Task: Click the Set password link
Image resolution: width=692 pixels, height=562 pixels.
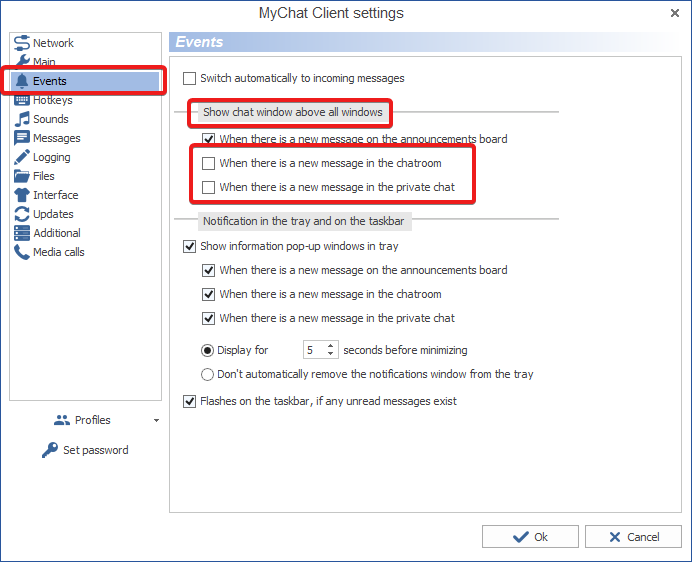Action: pyautogui.click(x=96, y=450)
